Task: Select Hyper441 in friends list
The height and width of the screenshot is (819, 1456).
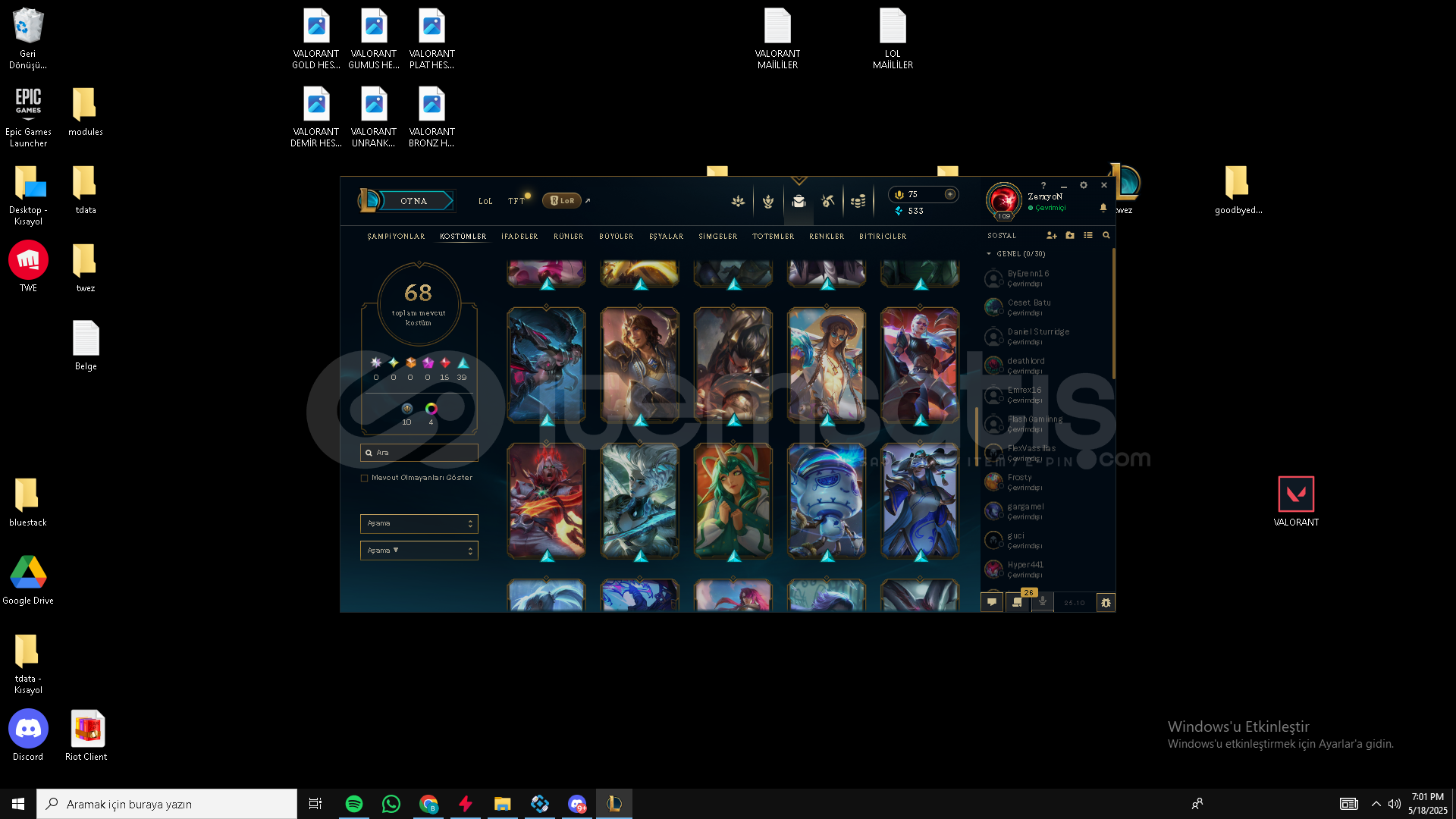Action: pyautogui.click(x=1046, y=570)
